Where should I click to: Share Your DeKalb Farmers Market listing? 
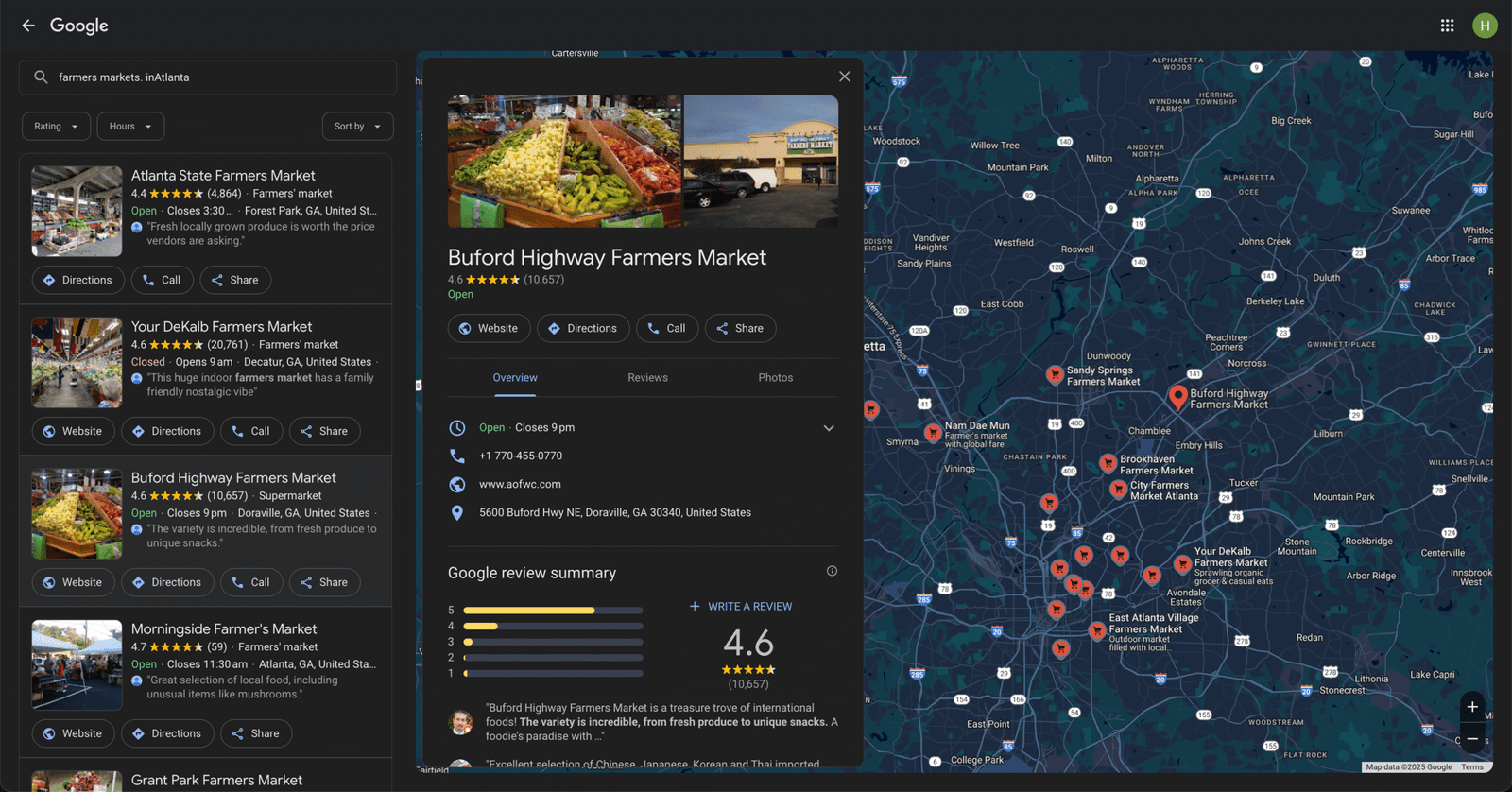click(x=324, y=431)
